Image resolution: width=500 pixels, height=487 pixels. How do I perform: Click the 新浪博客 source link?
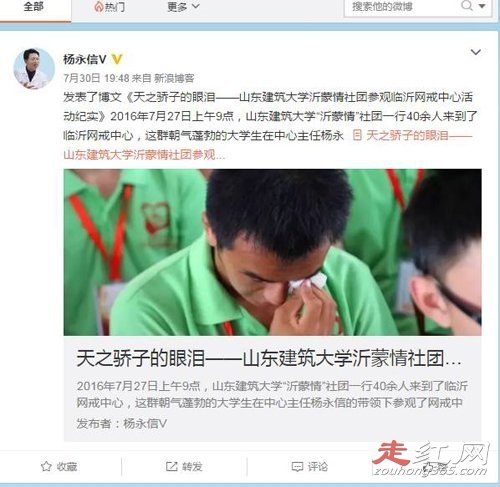174,78
